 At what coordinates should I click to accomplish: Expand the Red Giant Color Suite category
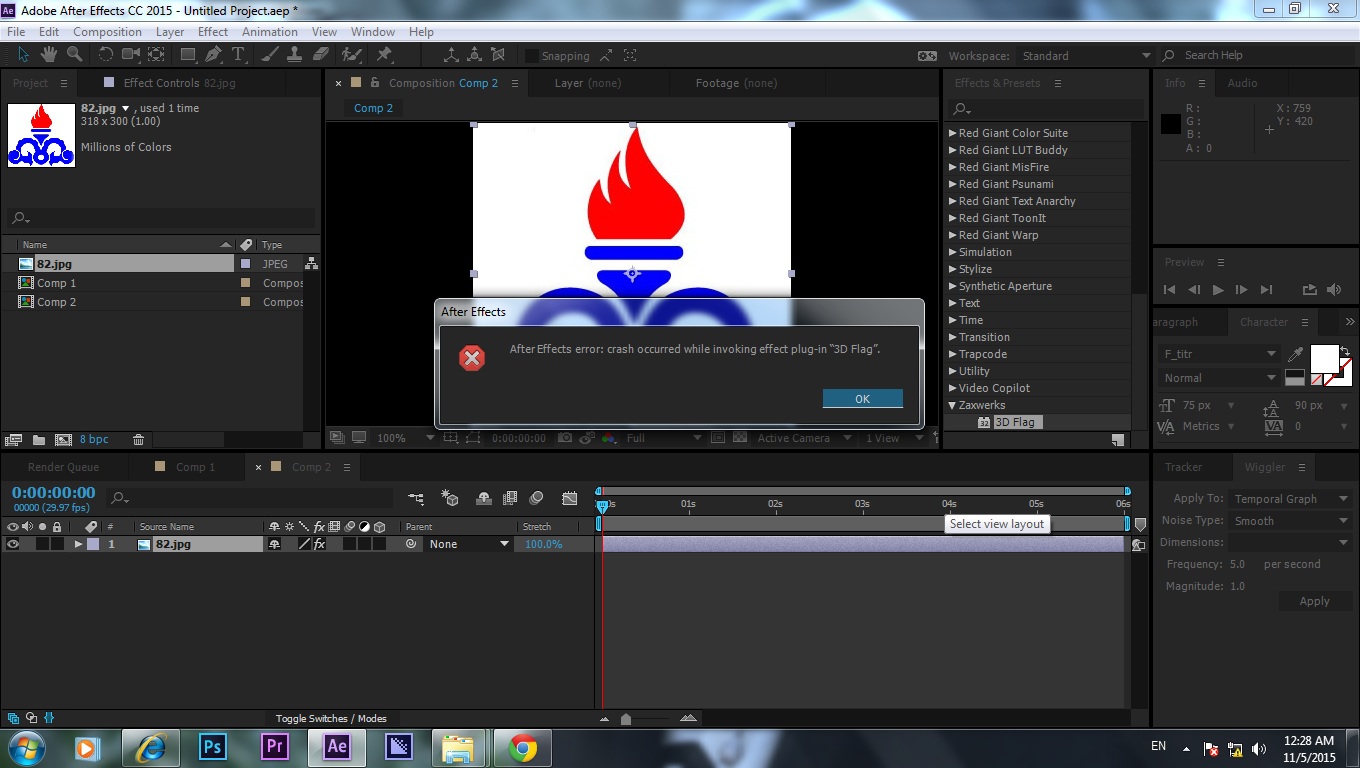click(952, 133)
